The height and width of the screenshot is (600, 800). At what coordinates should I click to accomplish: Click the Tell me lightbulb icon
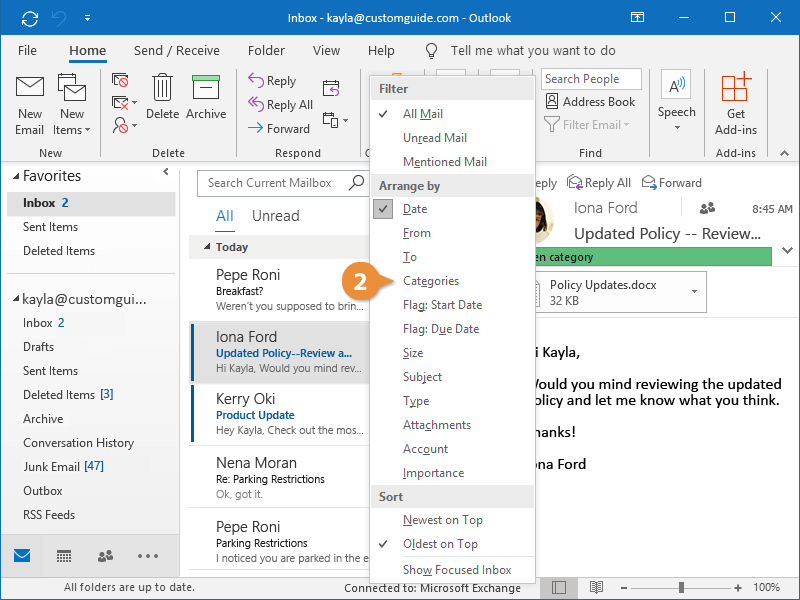(x=432, y=51)
